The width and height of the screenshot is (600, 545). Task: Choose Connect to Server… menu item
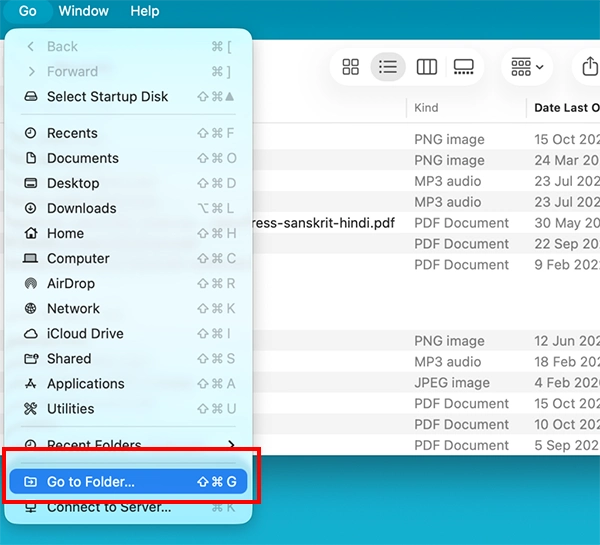[x=128, y=507]
